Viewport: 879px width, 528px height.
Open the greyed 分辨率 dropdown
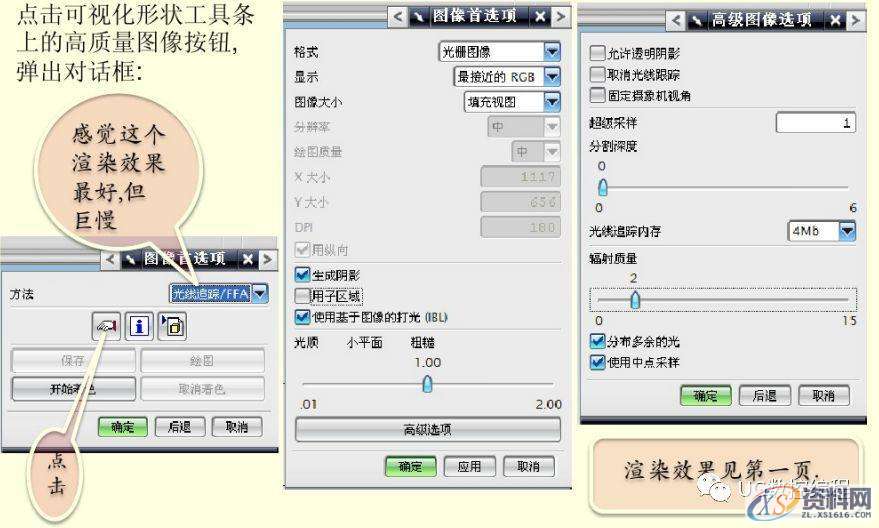(524, 127)
